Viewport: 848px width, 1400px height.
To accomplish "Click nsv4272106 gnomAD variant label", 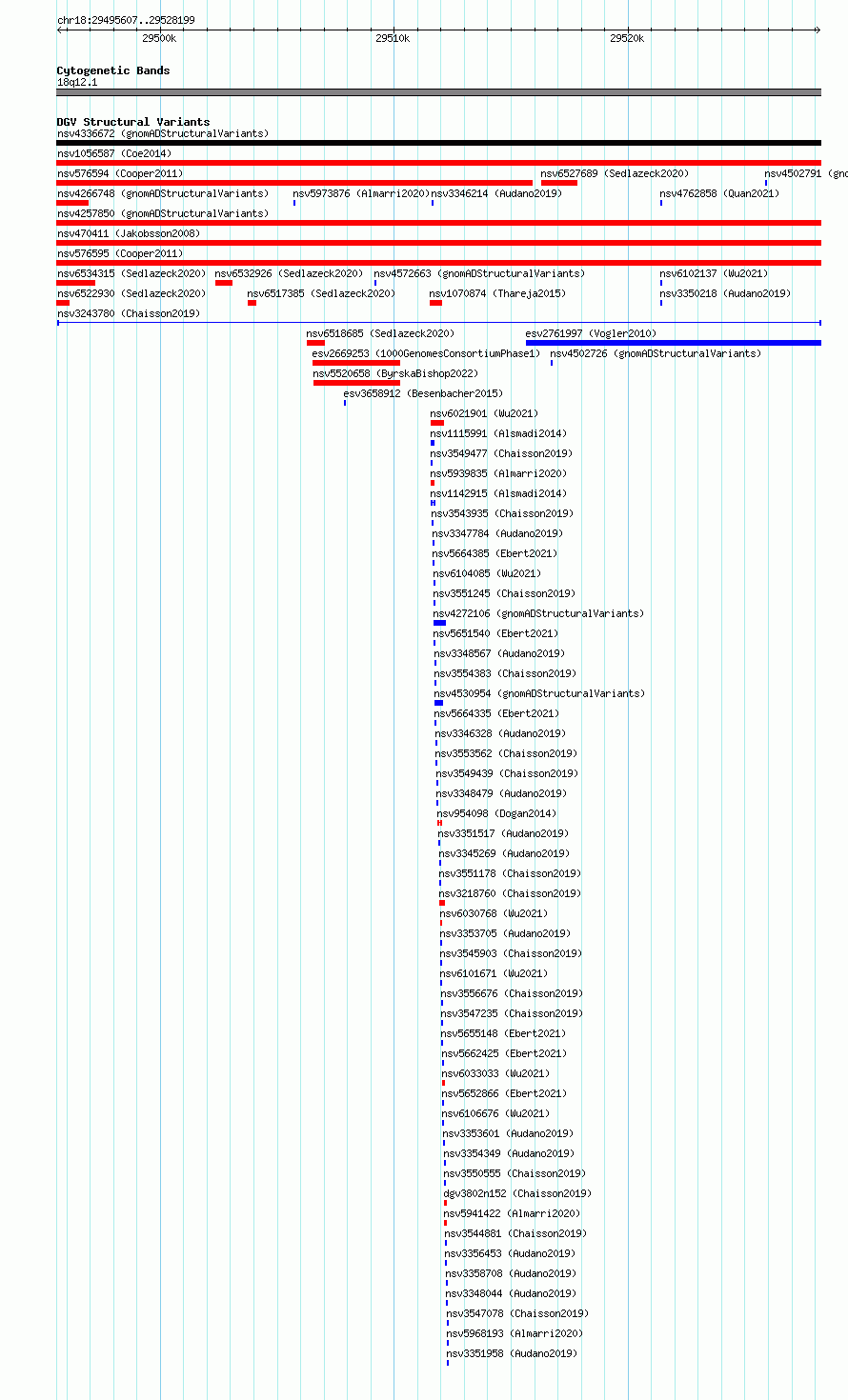I will tap(538, 613).
